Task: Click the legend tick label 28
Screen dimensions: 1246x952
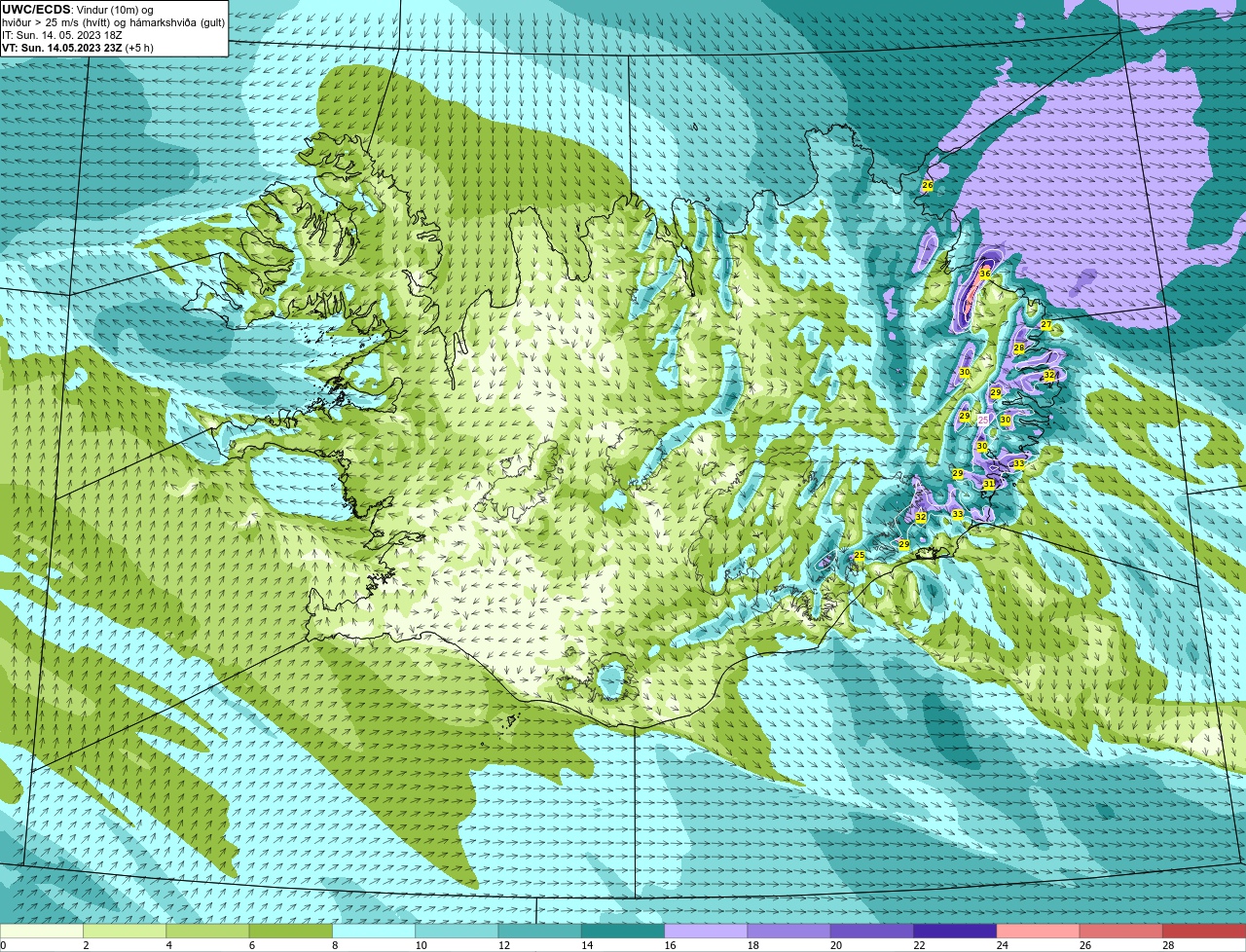Action: (1169, 945)
